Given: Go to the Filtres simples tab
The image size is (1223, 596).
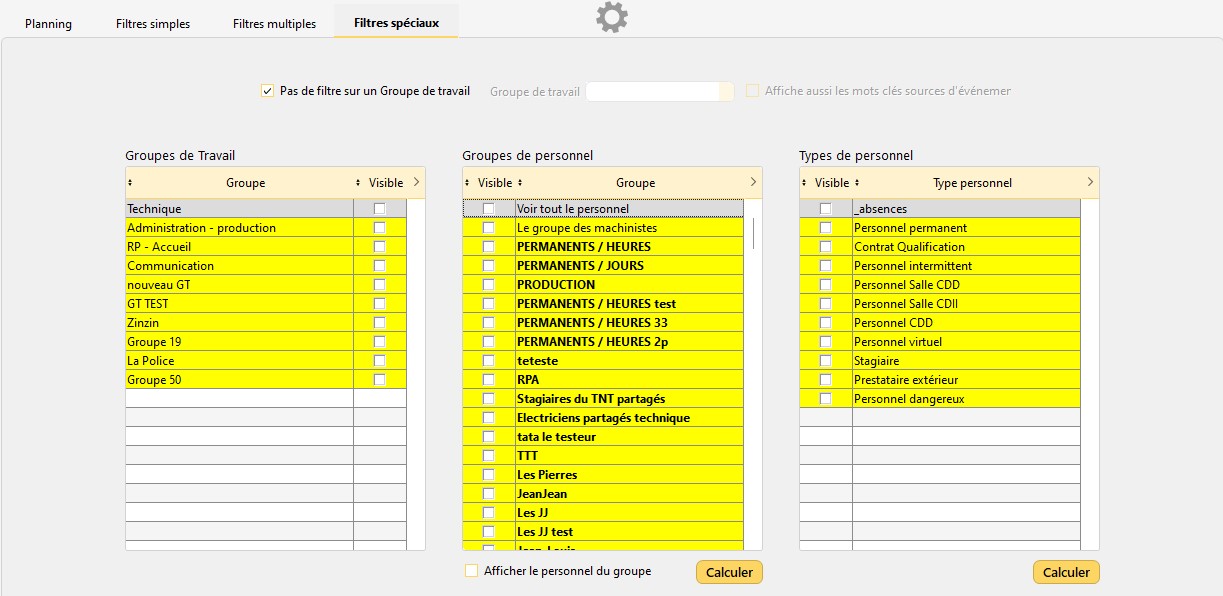Looking at the screenshot, I should click(x=153, y=24).
